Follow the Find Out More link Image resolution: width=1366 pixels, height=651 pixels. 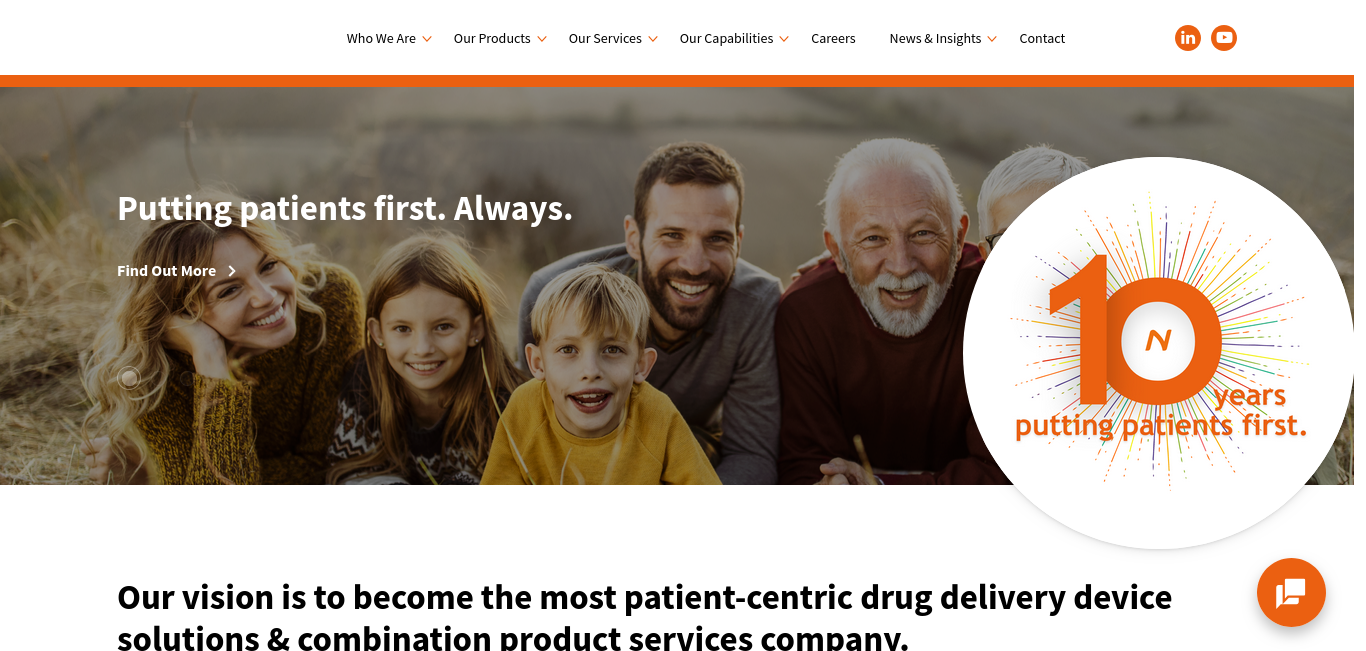point(166,271)
